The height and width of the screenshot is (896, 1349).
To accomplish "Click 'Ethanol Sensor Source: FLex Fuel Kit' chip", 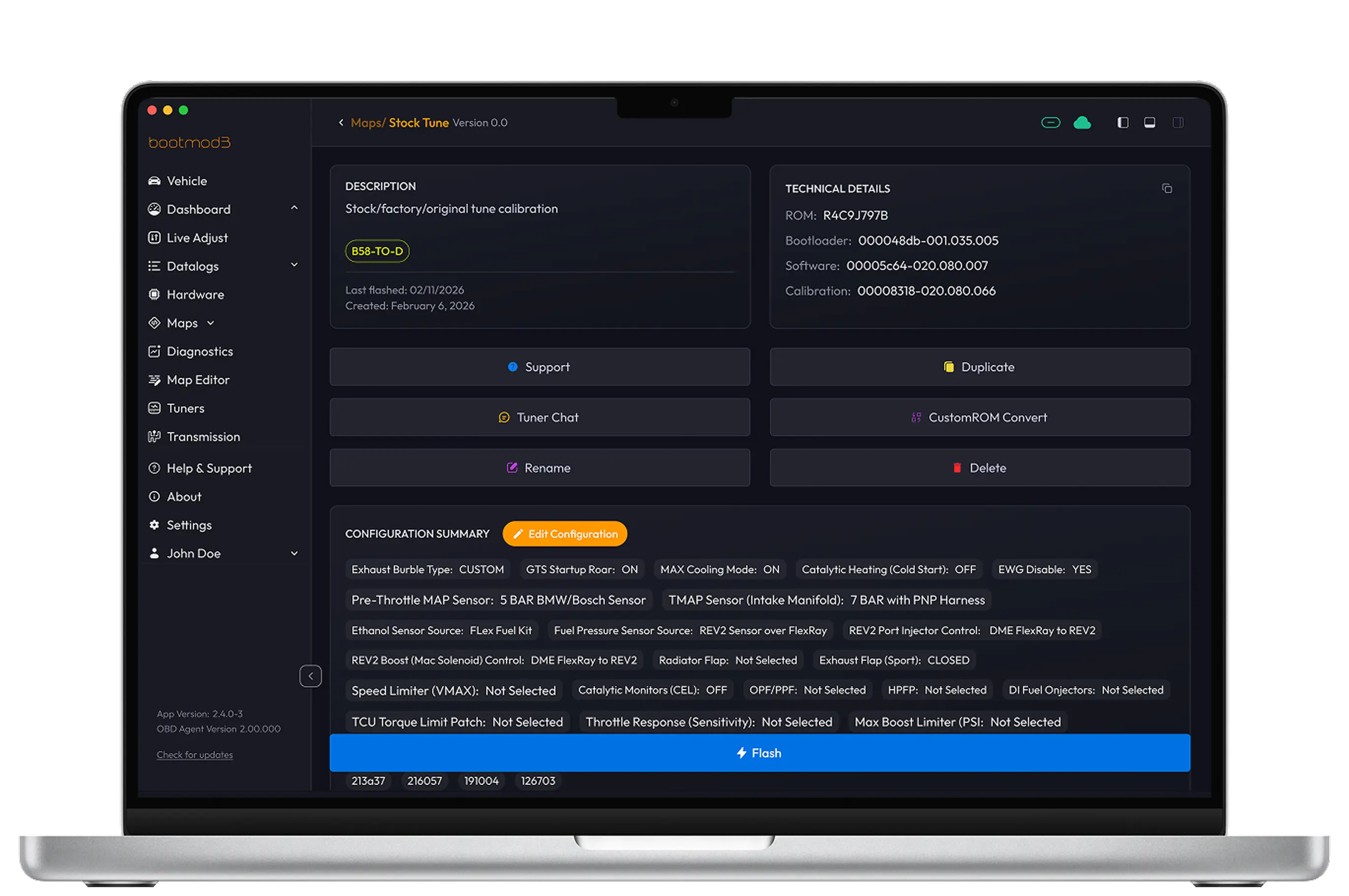I will tap(442, 631).
